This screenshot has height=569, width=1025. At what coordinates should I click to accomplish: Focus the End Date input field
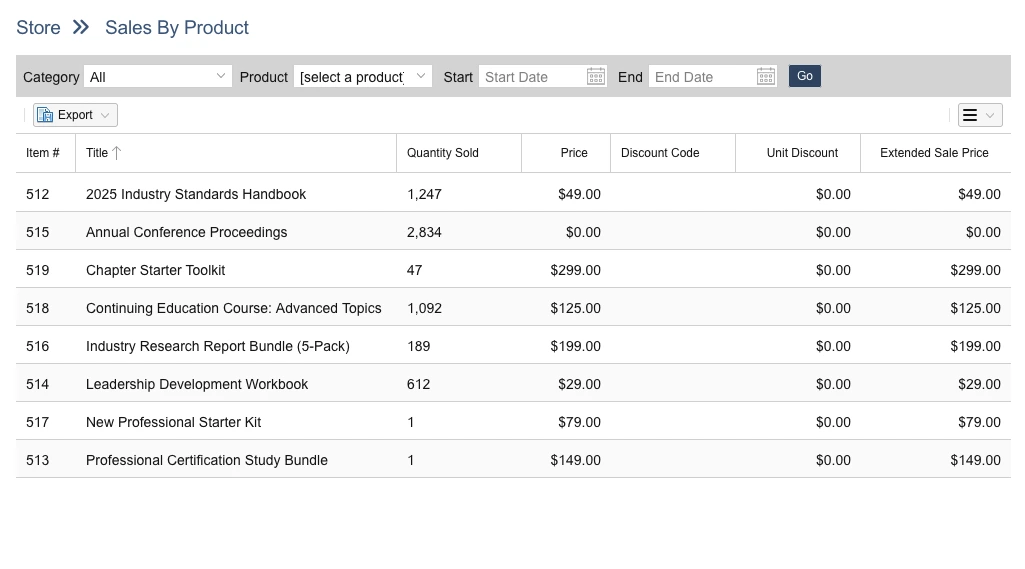(703, 77)
